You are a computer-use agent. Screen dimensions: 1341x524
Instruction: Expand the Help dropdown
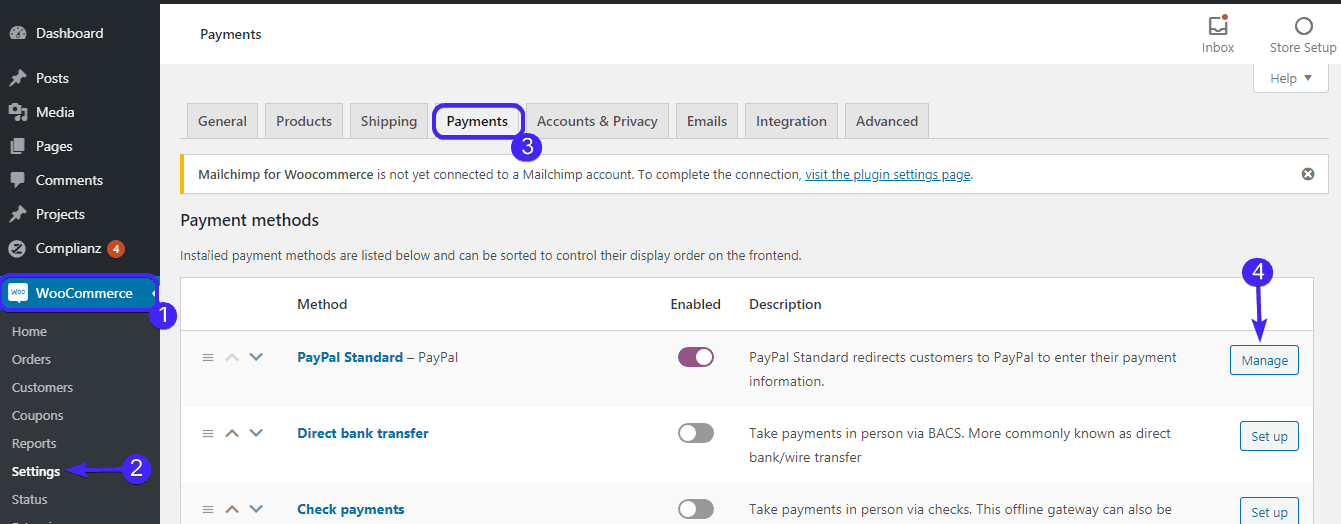point(1291,78)
